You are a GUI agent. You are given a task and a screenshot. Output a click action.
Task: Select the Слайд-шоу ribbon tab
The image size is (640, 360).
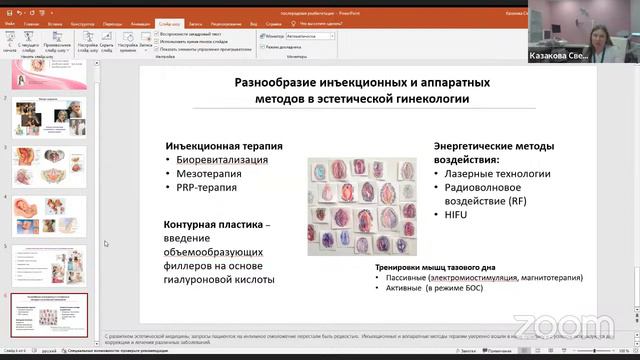point(169,24)
